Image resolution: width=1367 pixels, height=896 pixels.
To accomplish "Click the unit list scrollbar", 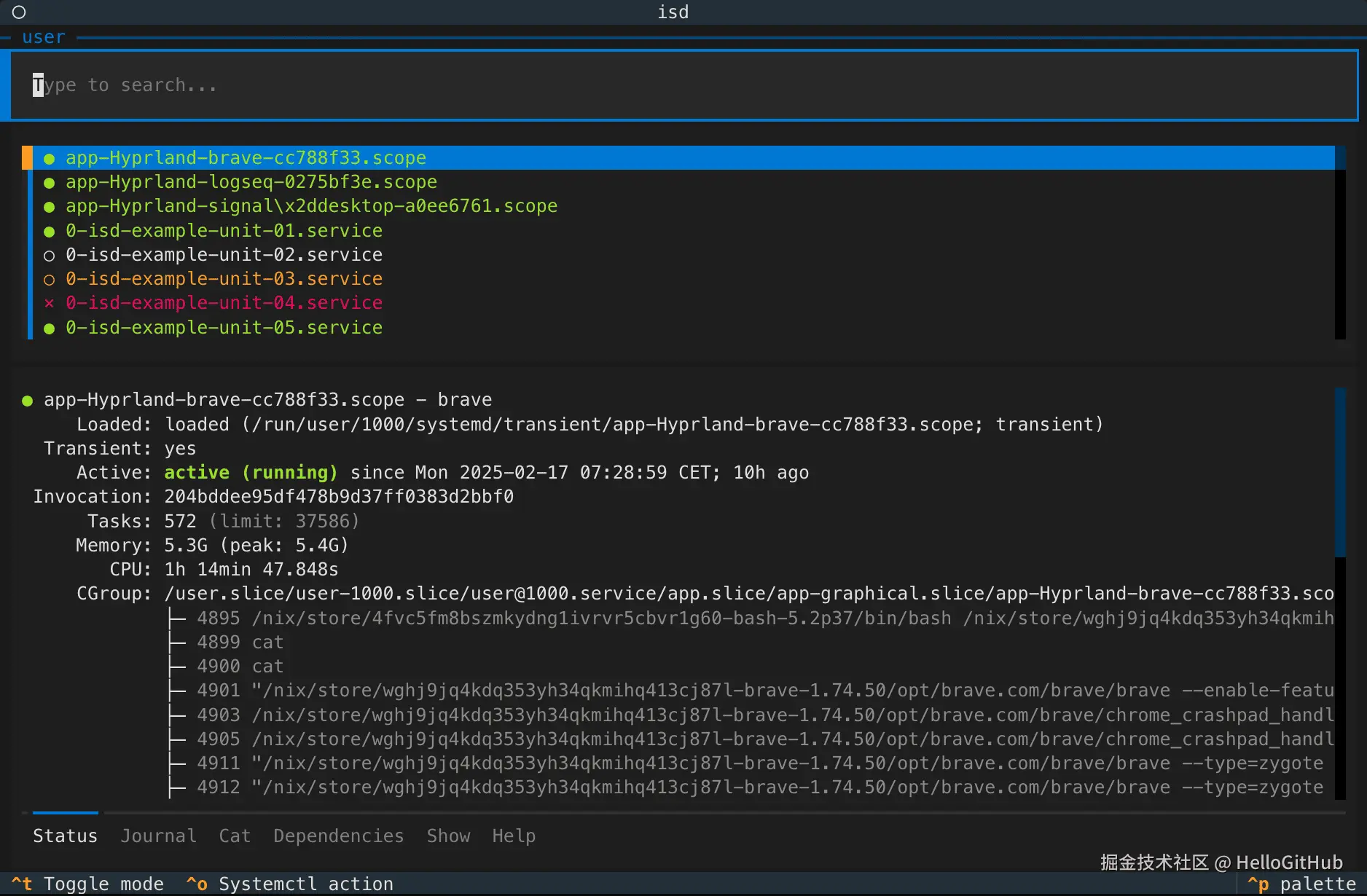I will point(1340,243).
